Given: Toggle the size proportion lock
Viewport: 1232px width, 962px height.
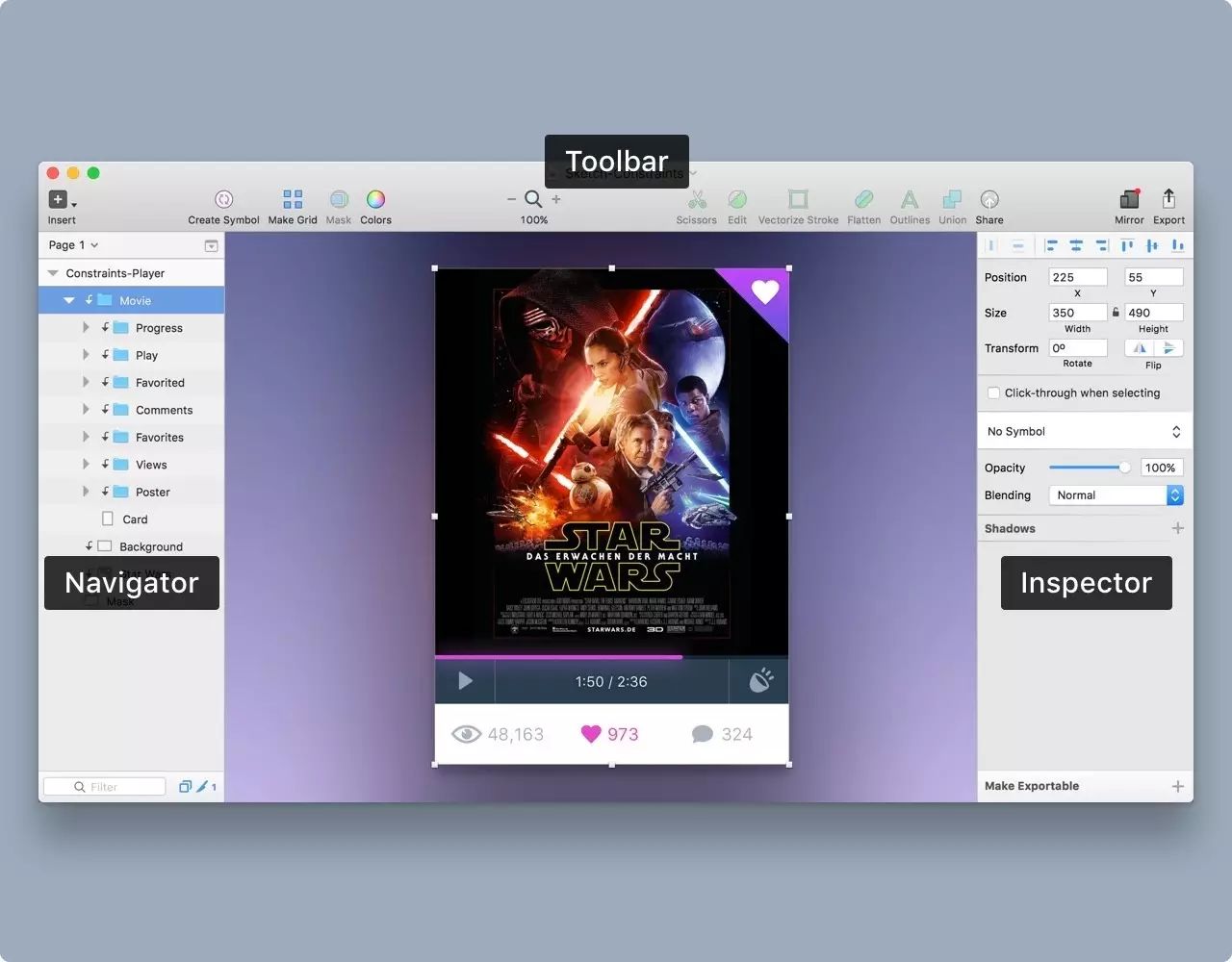Looking at the screenshot, I should pyautogui.click(x=1116, y=313).
